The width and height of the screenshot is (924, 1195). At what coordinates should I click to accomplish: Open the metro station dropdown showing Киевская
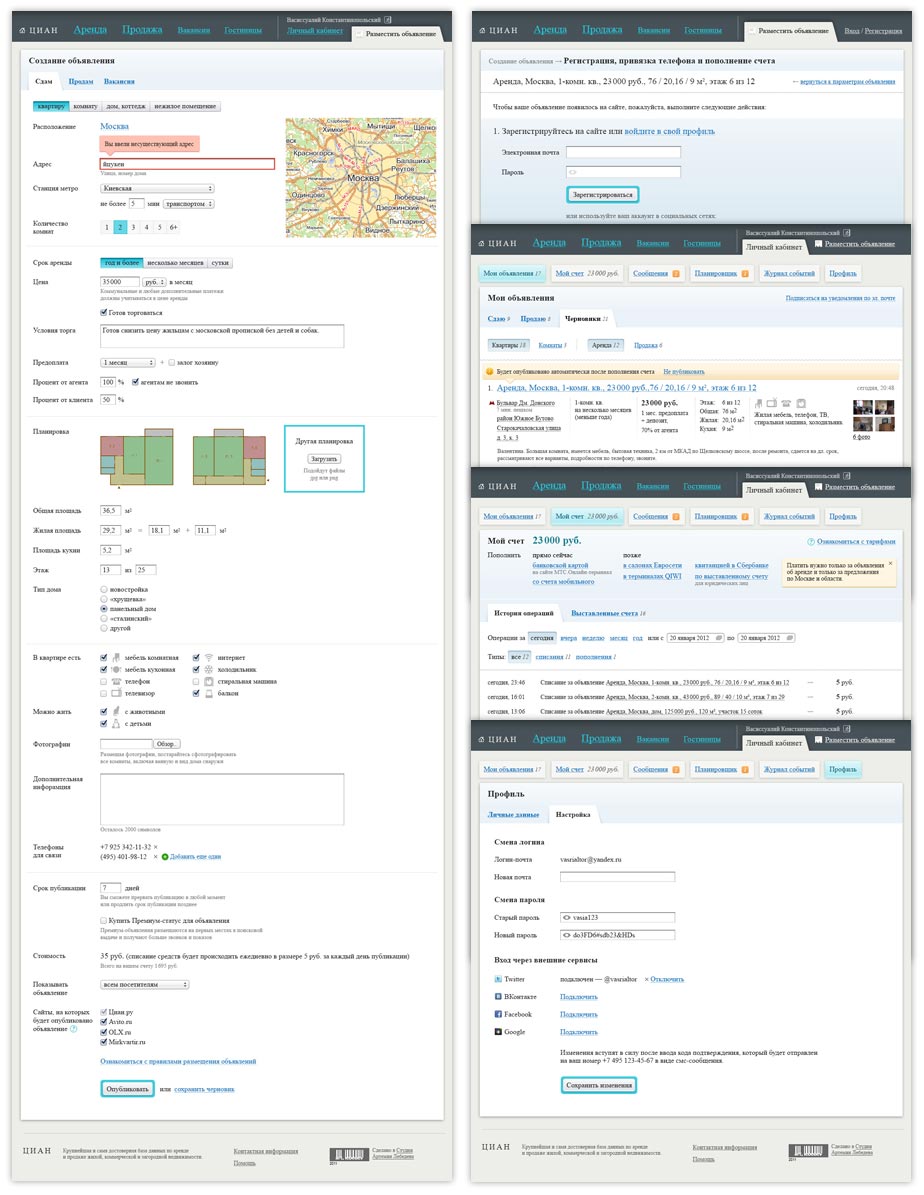click(157, 188)
